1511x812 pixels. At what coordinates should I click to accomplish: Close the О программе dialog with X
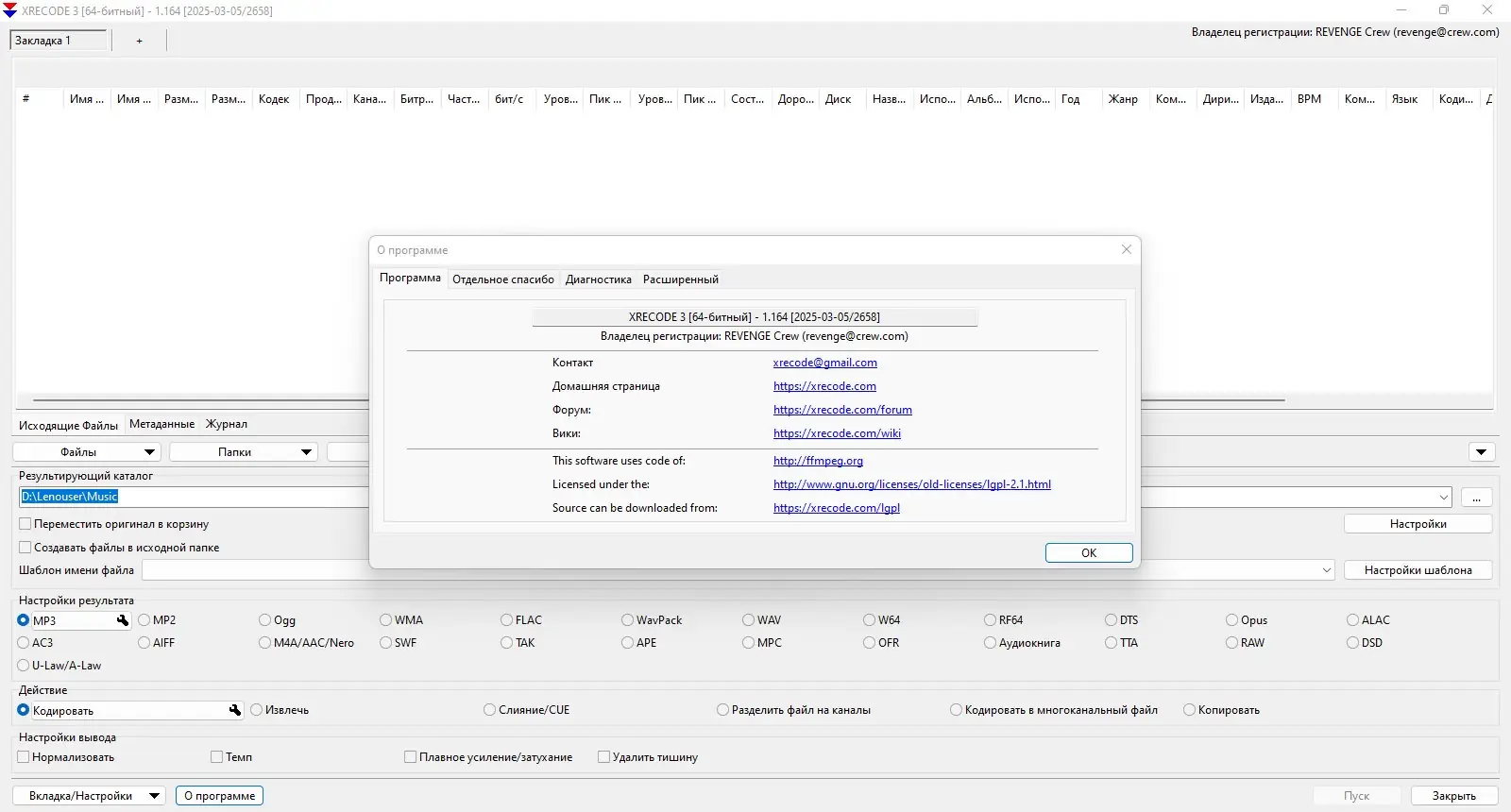pyautogui.click(x=1126, y=249)
